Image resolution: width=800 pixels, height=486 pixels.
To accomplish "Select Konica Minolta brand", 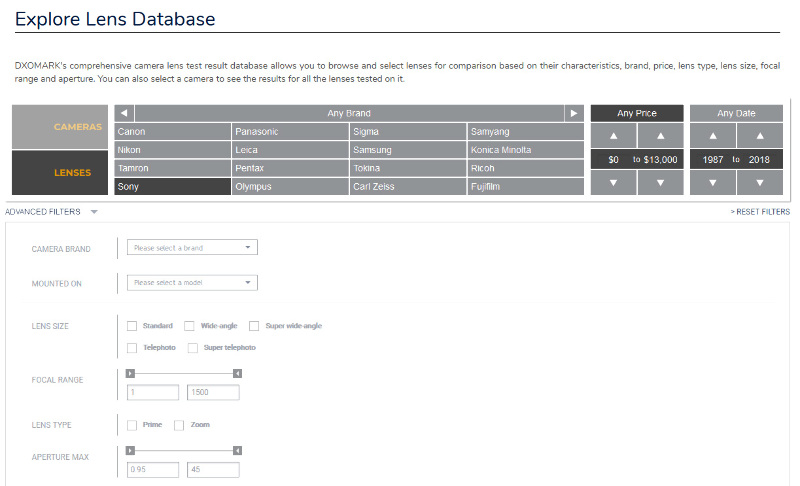I will pyautogui.click(x=526, y=150).
